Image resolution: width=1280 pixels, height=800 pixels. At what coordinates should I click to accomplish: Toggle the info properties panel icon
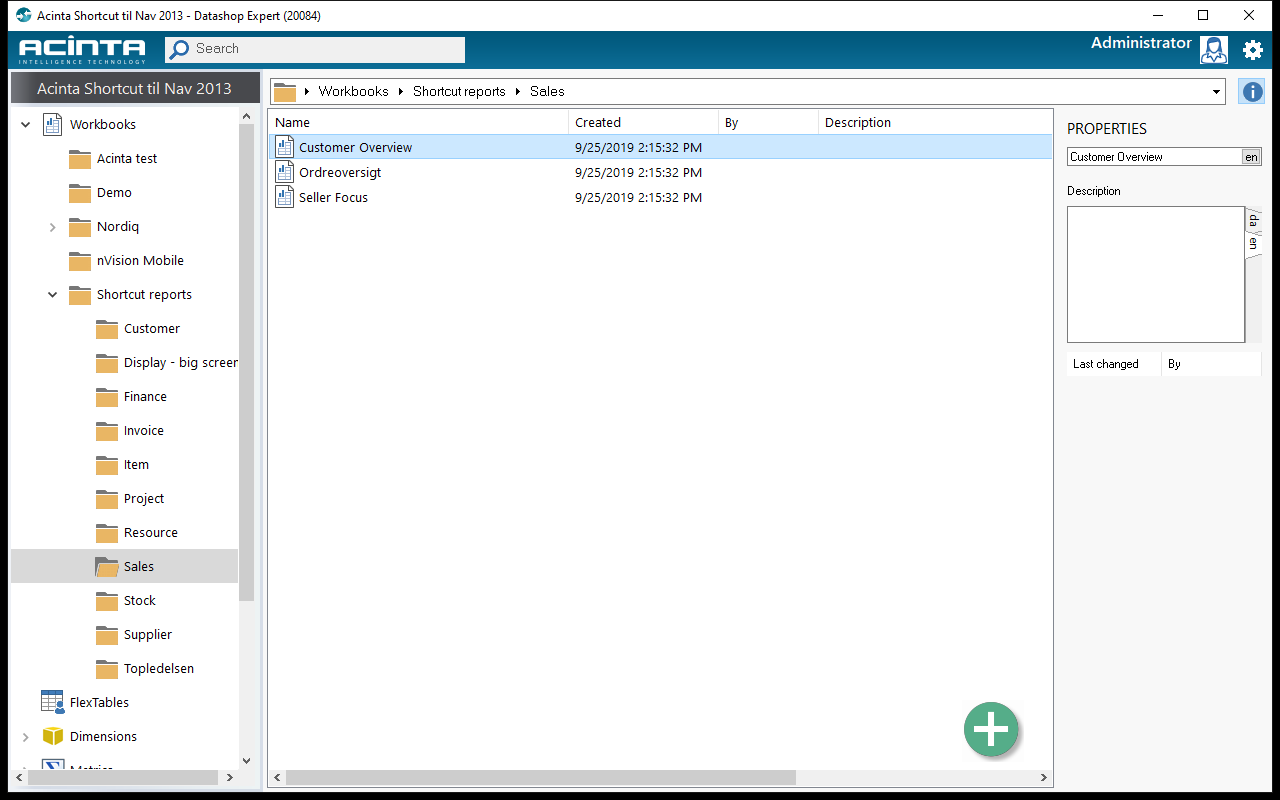(1252, 91)
